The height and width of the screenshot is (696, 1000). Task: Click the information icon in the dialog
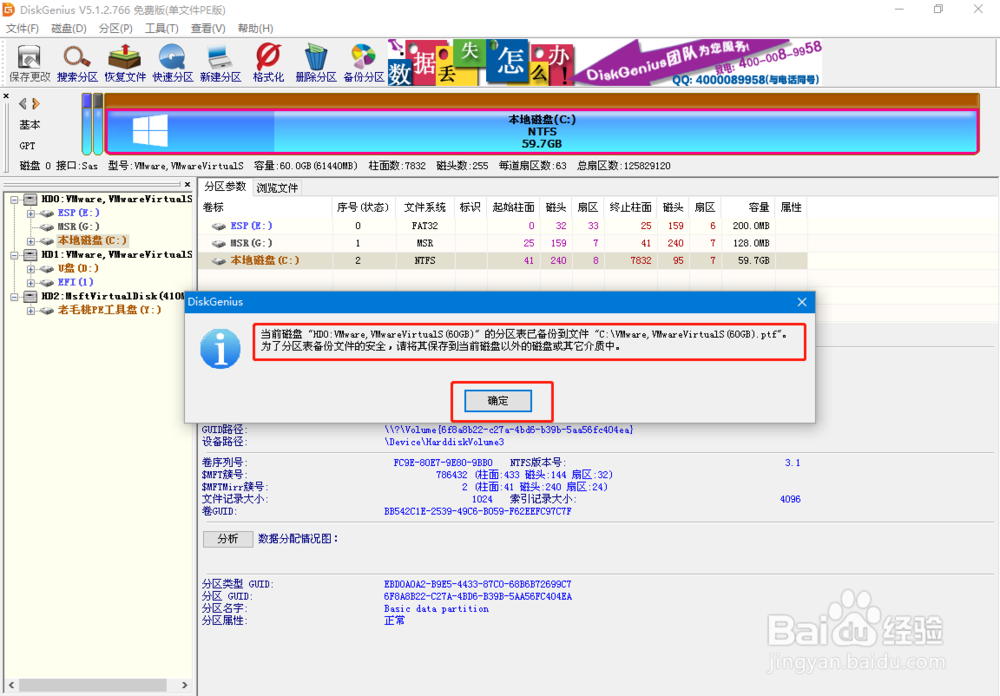coord(221,349)
